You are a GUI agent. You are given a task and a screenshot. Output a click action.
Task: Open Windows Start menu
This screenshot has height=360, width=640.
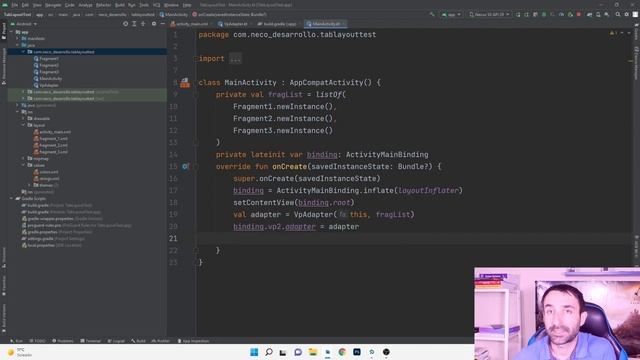[254, 352]
